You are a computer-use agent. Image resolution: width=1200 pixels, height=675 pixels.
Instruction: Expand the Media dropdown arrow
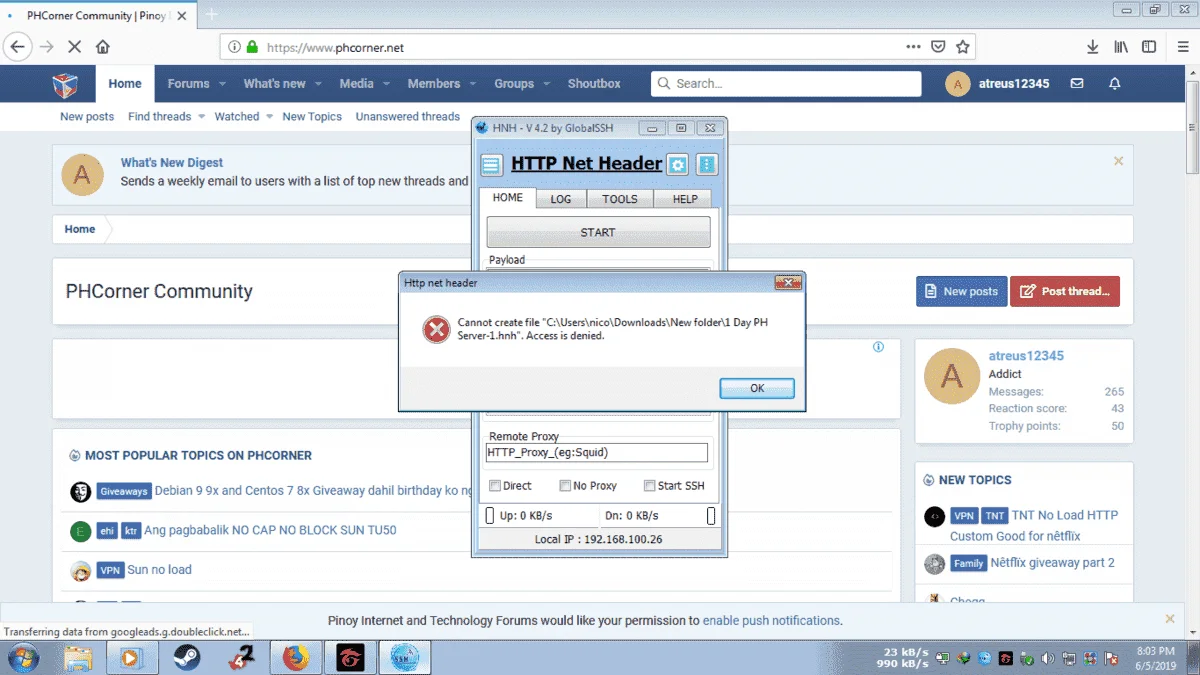[386, 84]
